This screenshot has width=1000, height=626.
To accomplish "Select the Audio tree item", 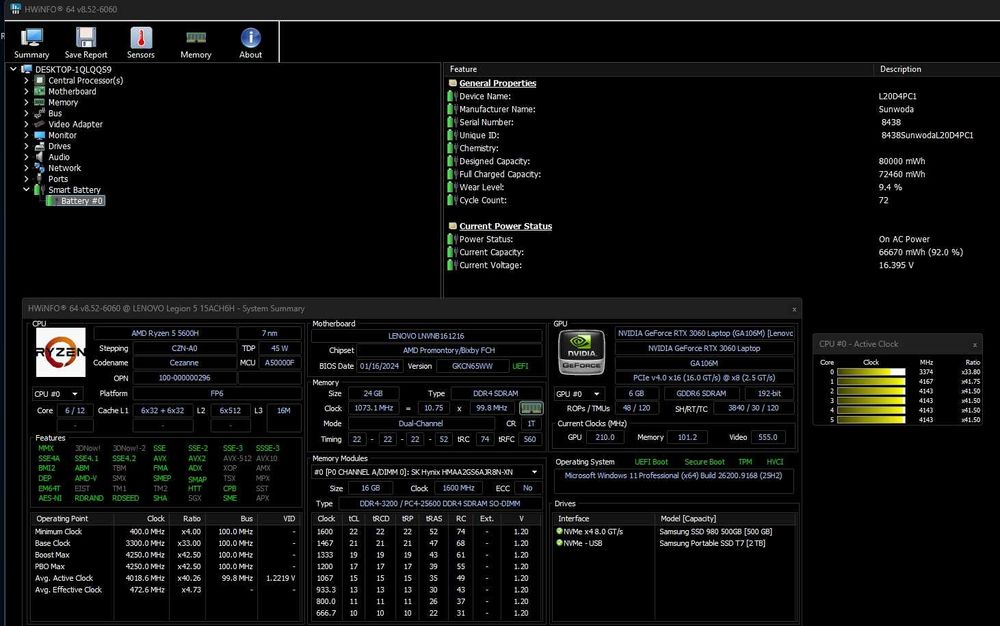I will (59, 157).
